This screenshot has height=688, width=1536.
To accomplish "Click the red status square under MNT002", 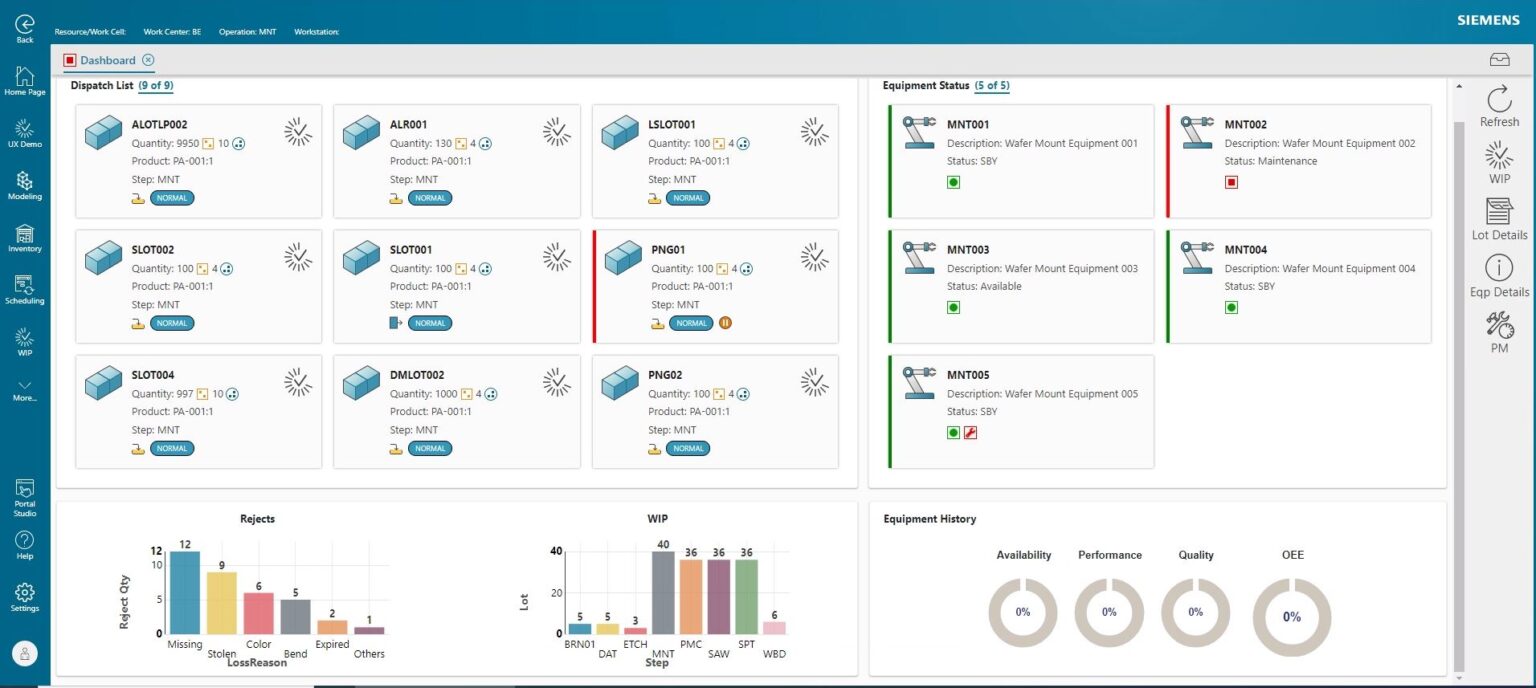I will pos(1230,182).
